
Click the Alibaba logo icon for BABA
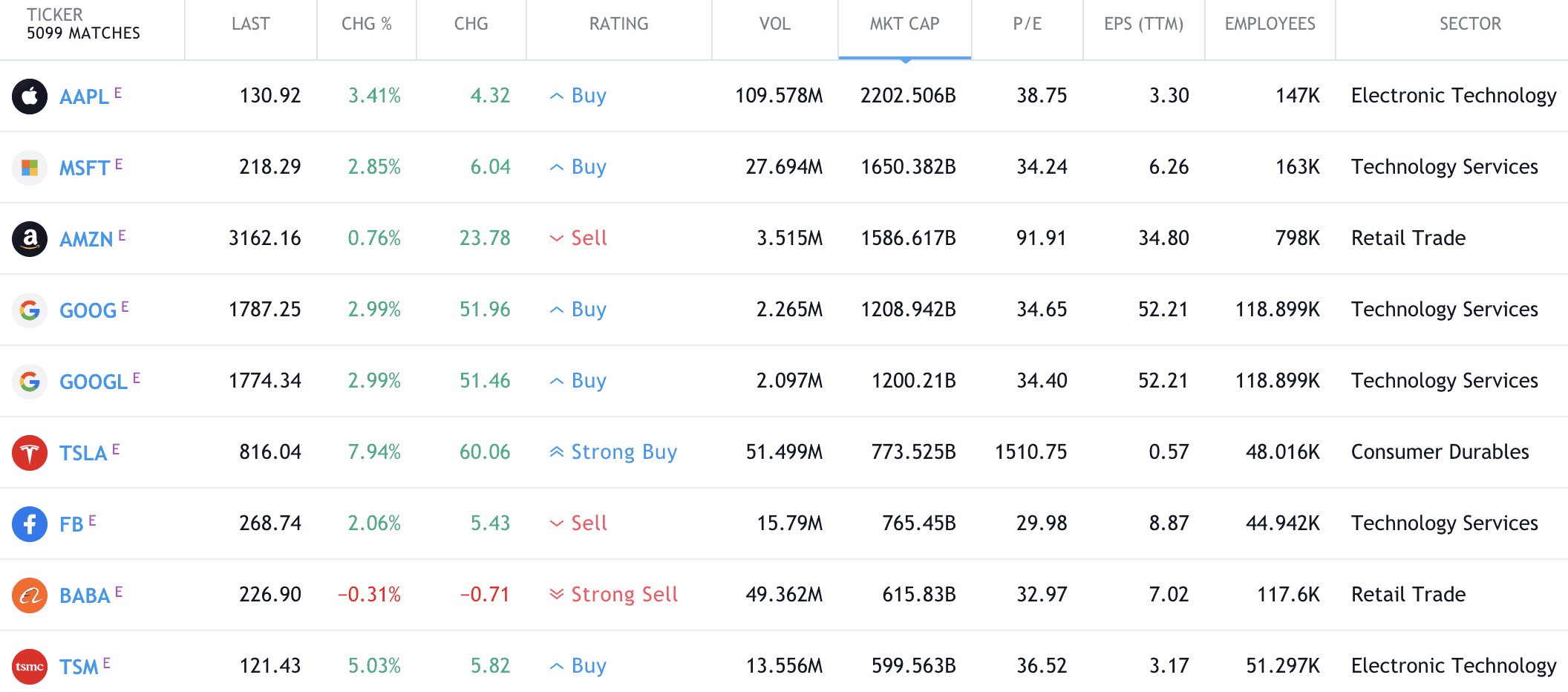point(30,595)
